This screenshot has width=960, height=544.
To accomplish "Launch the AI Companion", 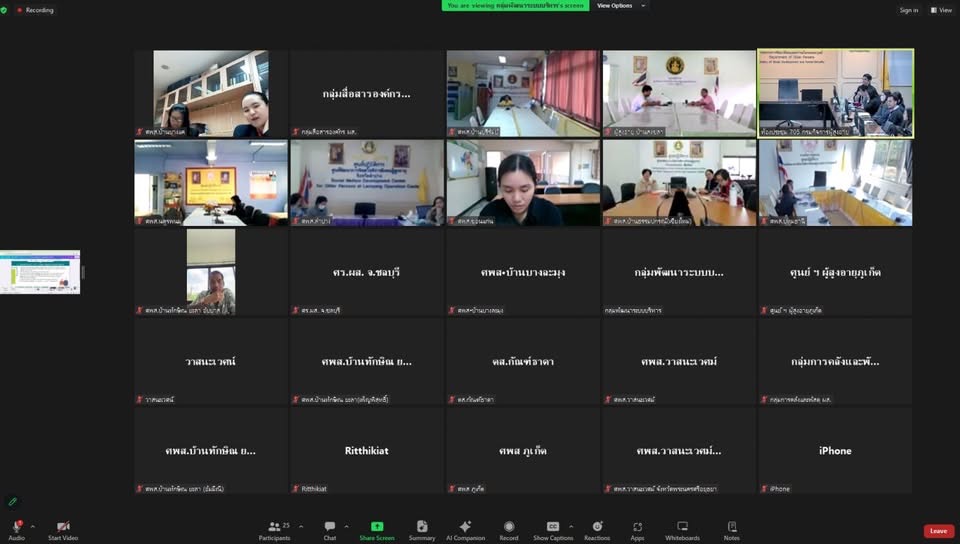I will (x=465, y=529).
